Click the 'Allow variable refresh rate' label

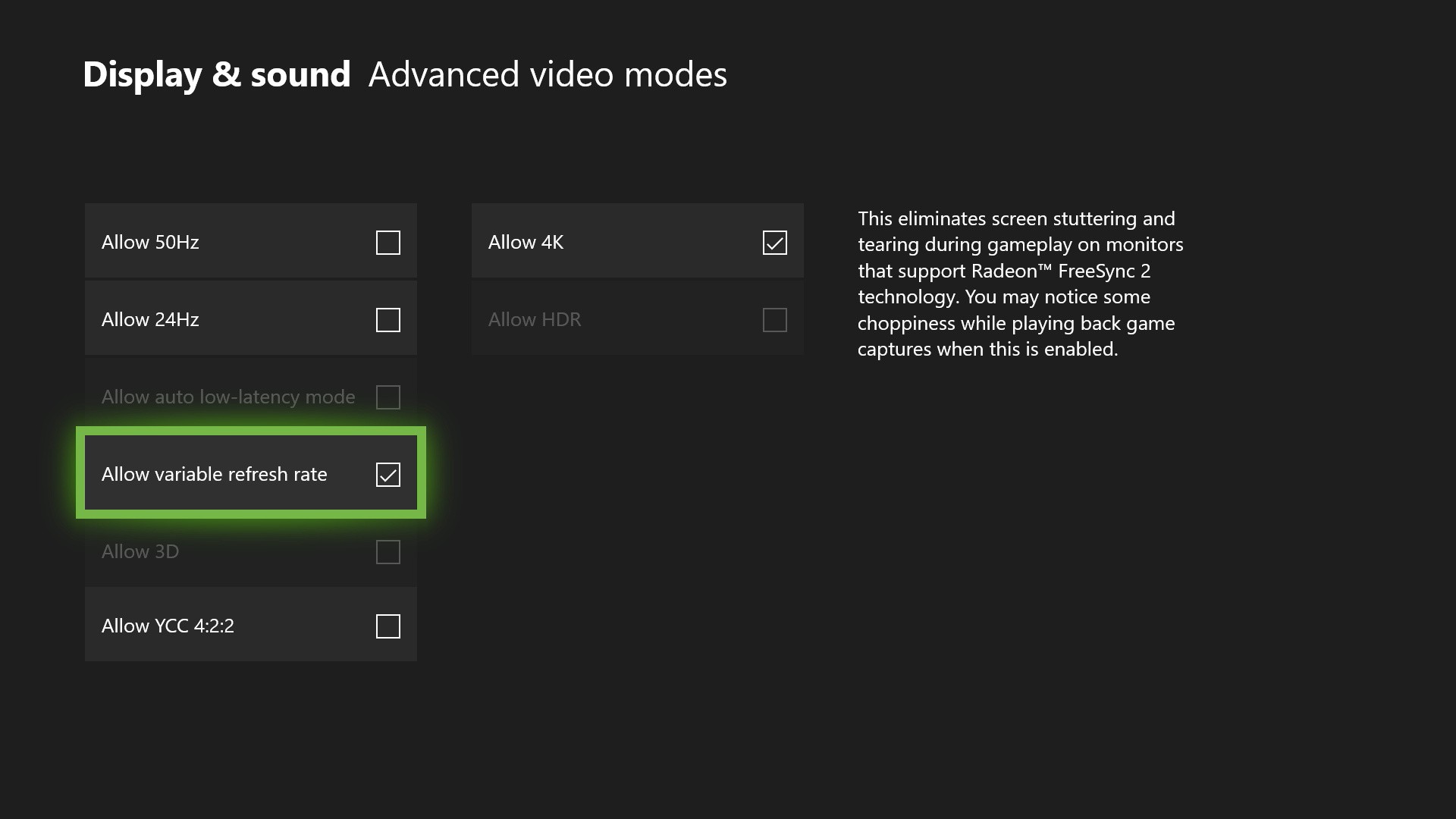[x=214, y=475]
